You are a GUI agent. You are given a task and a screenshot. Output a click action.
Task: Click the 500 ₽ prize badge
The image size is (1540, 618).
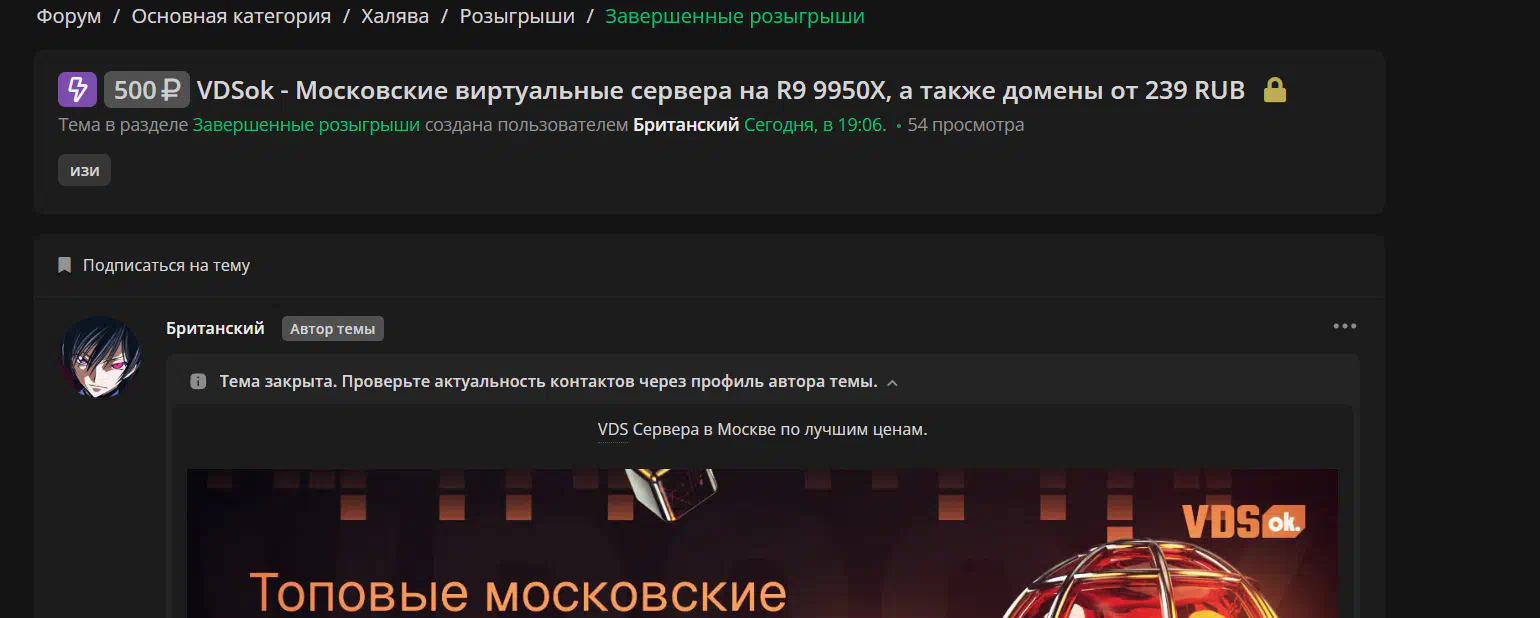click(147, 90)
